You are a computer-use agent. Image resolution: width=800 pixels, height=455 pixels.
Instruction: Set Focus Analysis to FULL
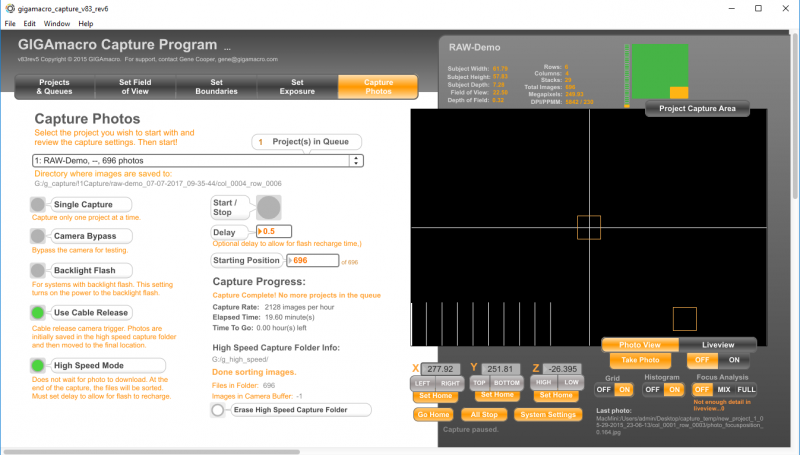point(746,389)
